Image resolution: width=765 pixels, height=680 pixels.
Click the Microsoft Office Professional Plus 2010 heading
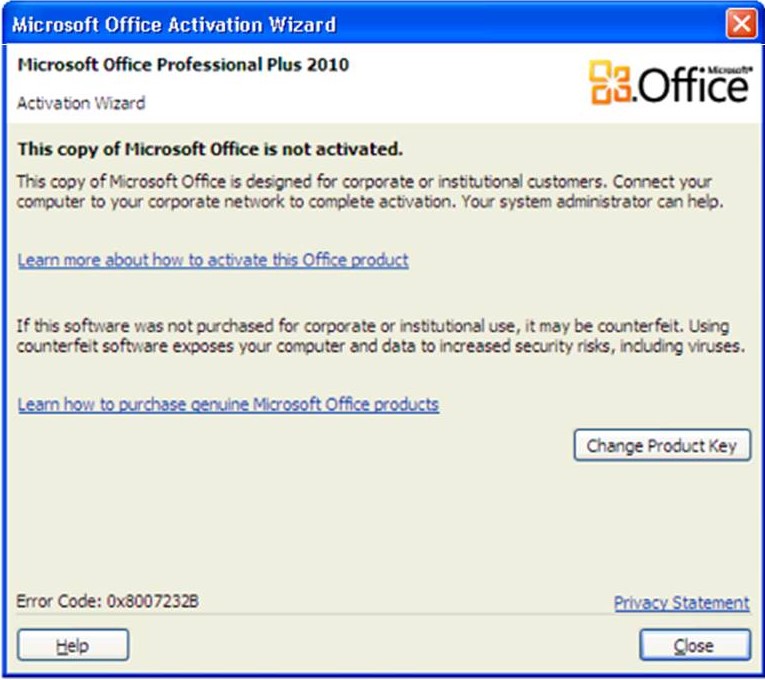(183, 65)
